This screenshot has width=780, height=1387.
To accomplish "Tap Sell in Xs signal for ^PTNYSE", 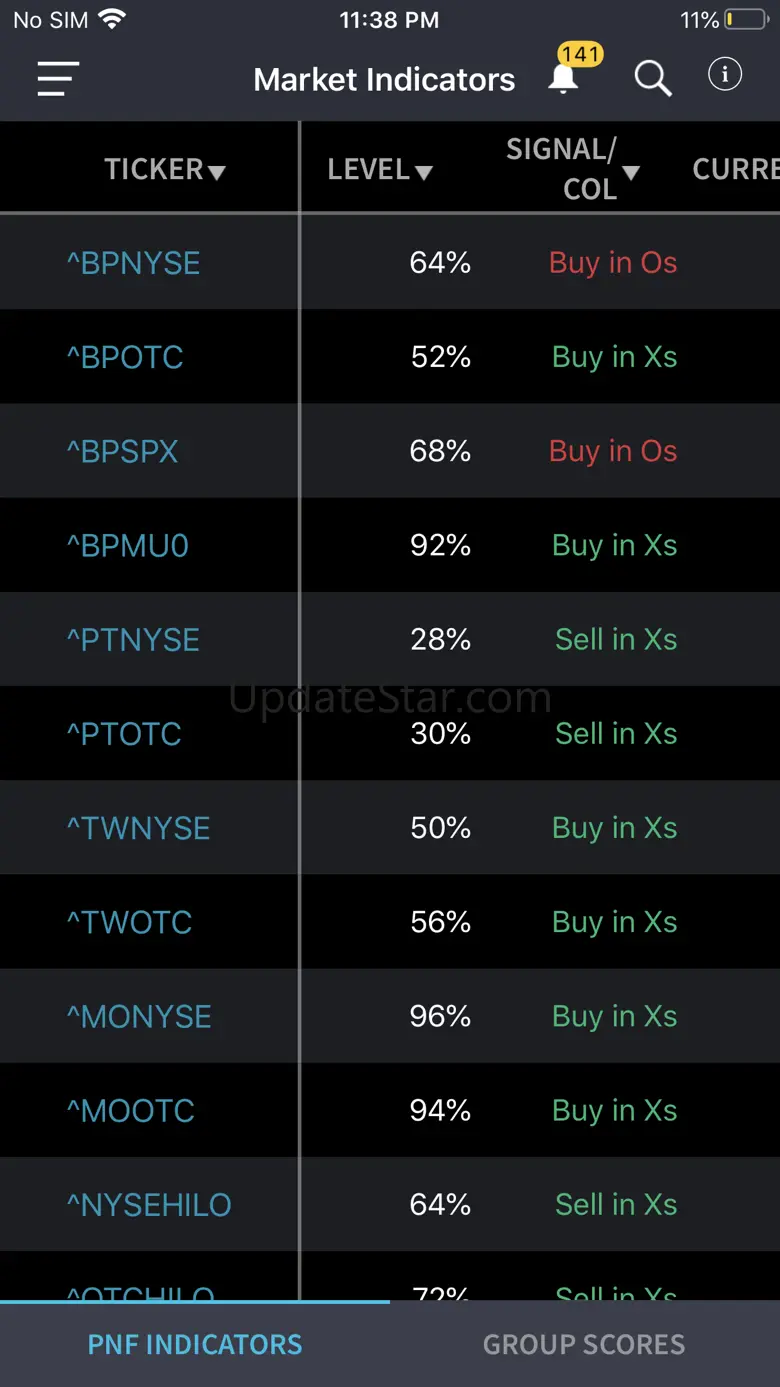I will coord(616,640).
